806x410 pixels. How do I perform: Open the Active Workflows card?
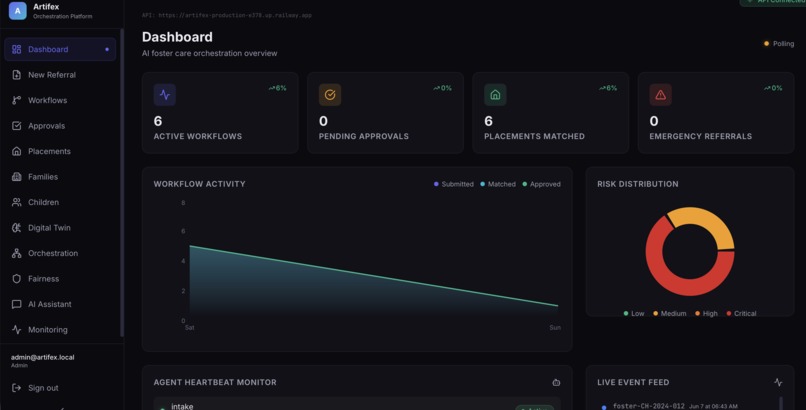(x=220, y=113)
